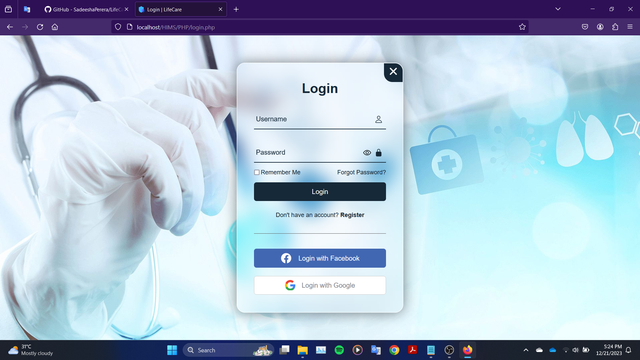Click the shield tracking protection icon
This screenshot has width=640, height=360.
pyautogui.click(x=118, y=27)
